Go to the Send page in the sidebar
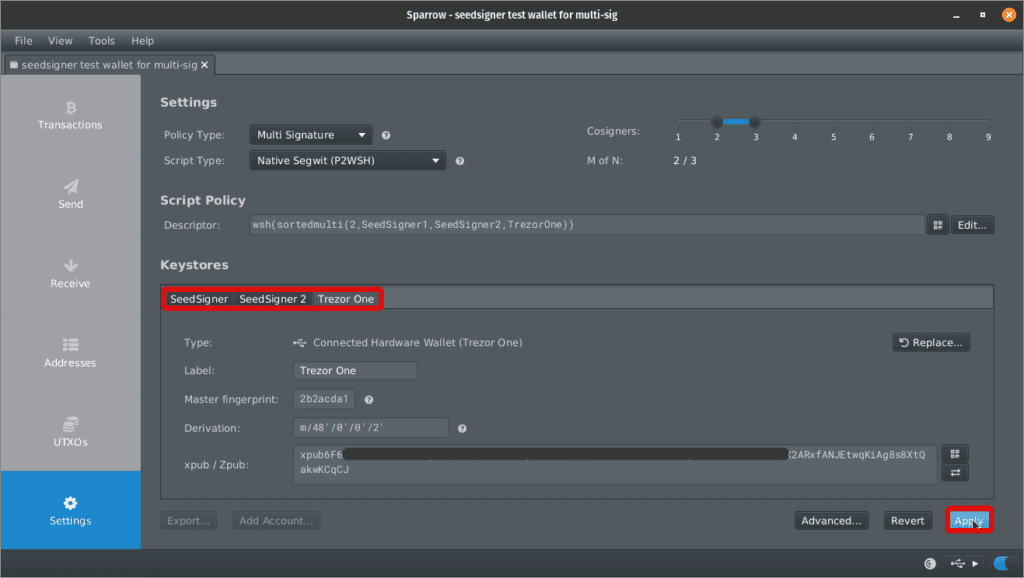This screenshot has height=578, width=1024. click(71, 195)
